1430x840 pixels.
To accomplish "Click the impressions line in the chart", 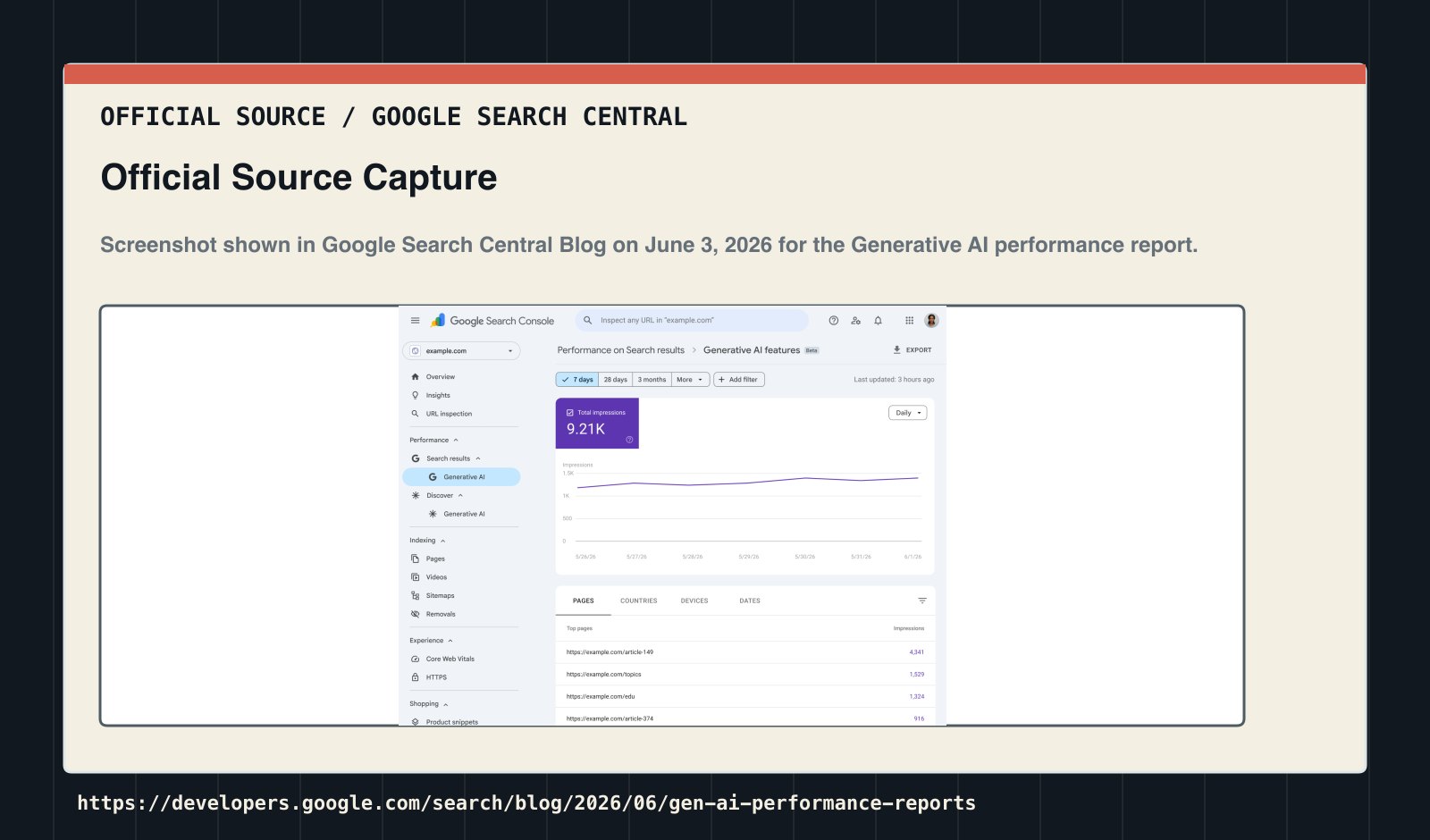I will tap(748, 483).
